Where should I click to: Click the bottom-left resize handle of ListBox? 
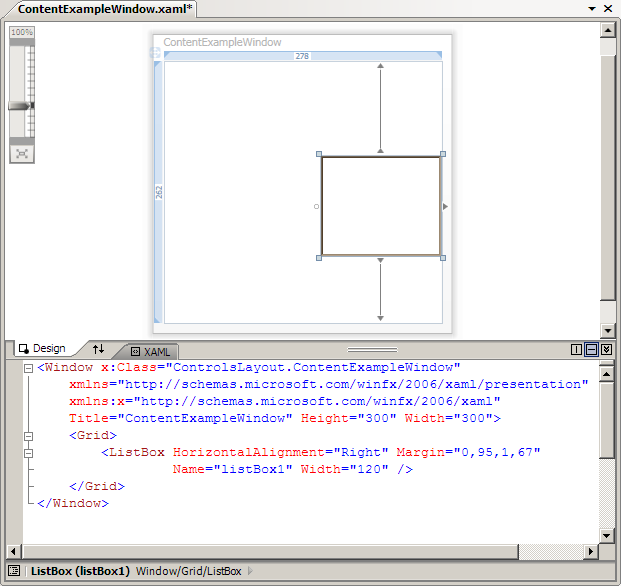tap(319, 258)
